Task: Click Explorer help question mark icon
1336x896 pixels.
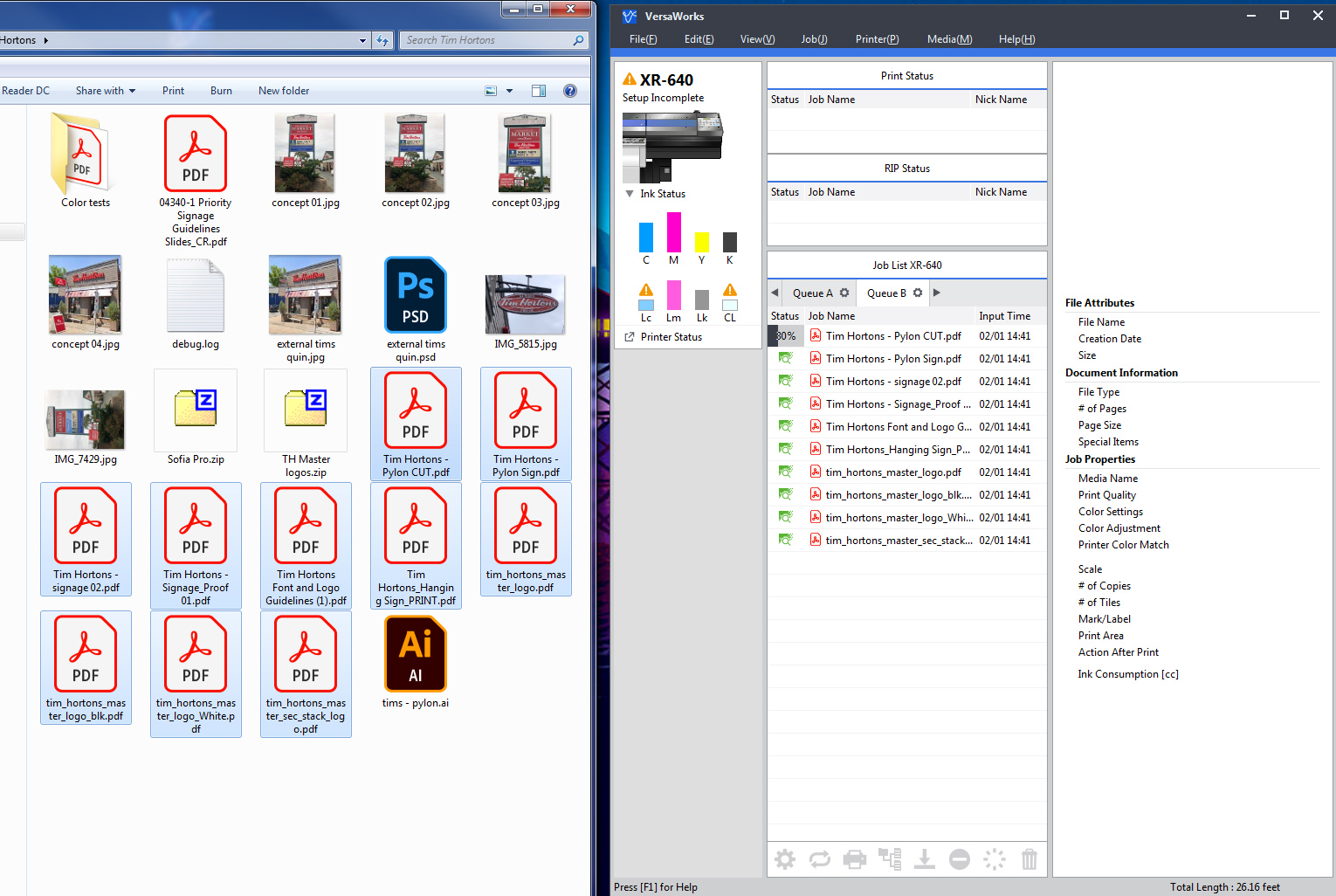Action: [x=570, y=91]
